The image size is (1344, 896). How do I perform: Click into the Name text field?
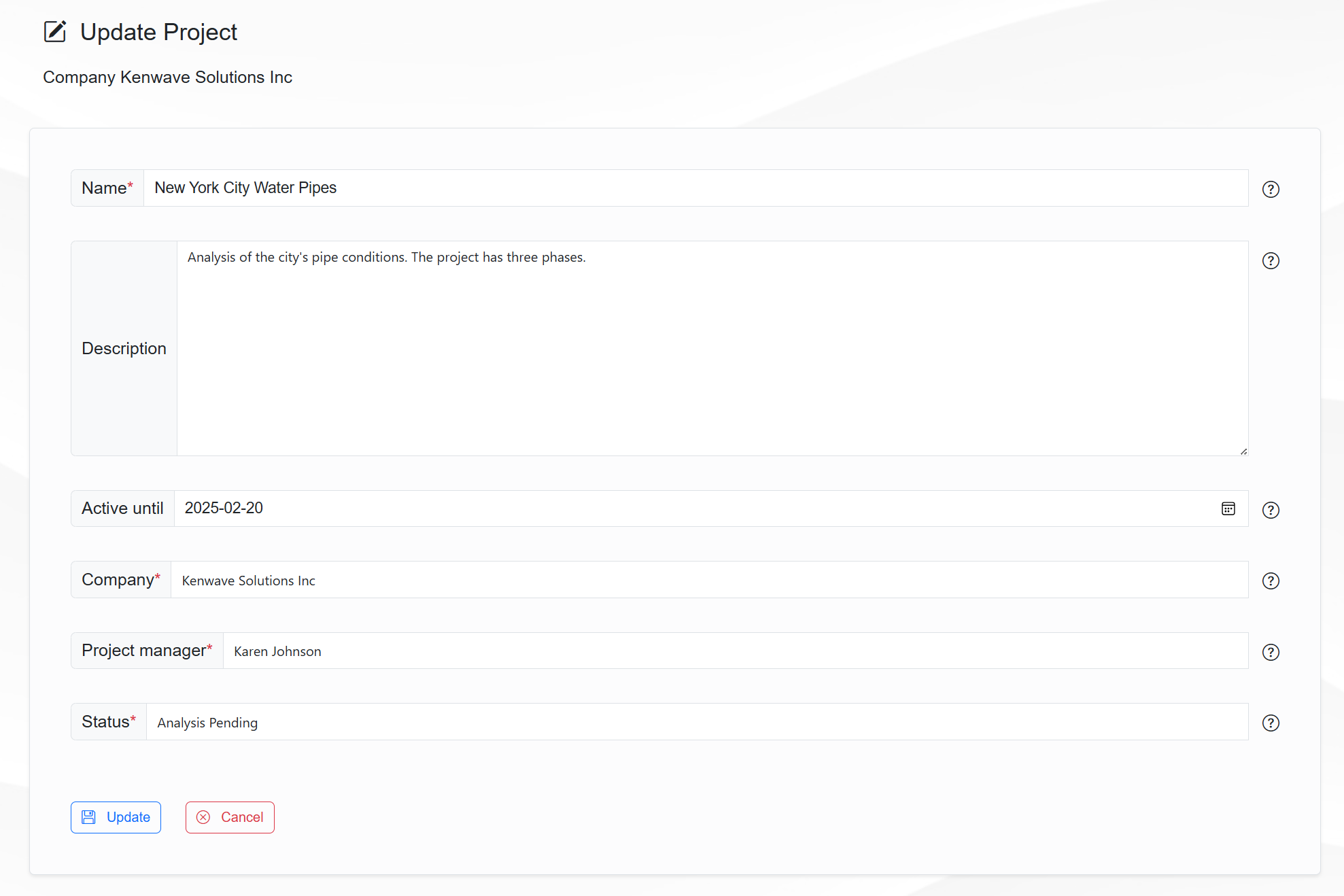(695, 188)
